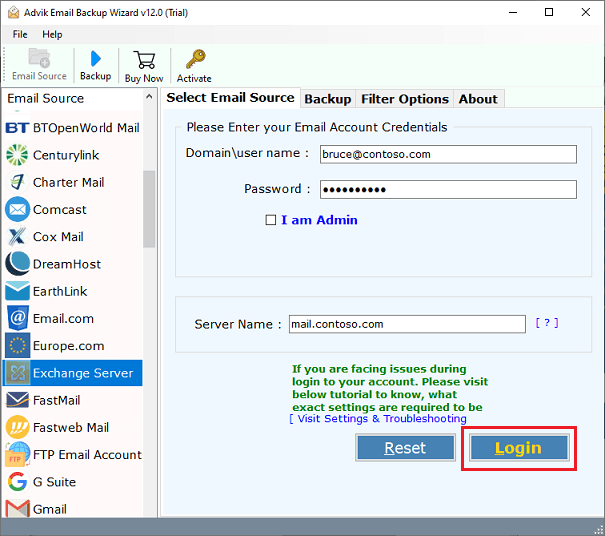The height and width of the screenshot is (536, 605).
Task: Choose Europe.com text in source list
Action: [69, 346]
